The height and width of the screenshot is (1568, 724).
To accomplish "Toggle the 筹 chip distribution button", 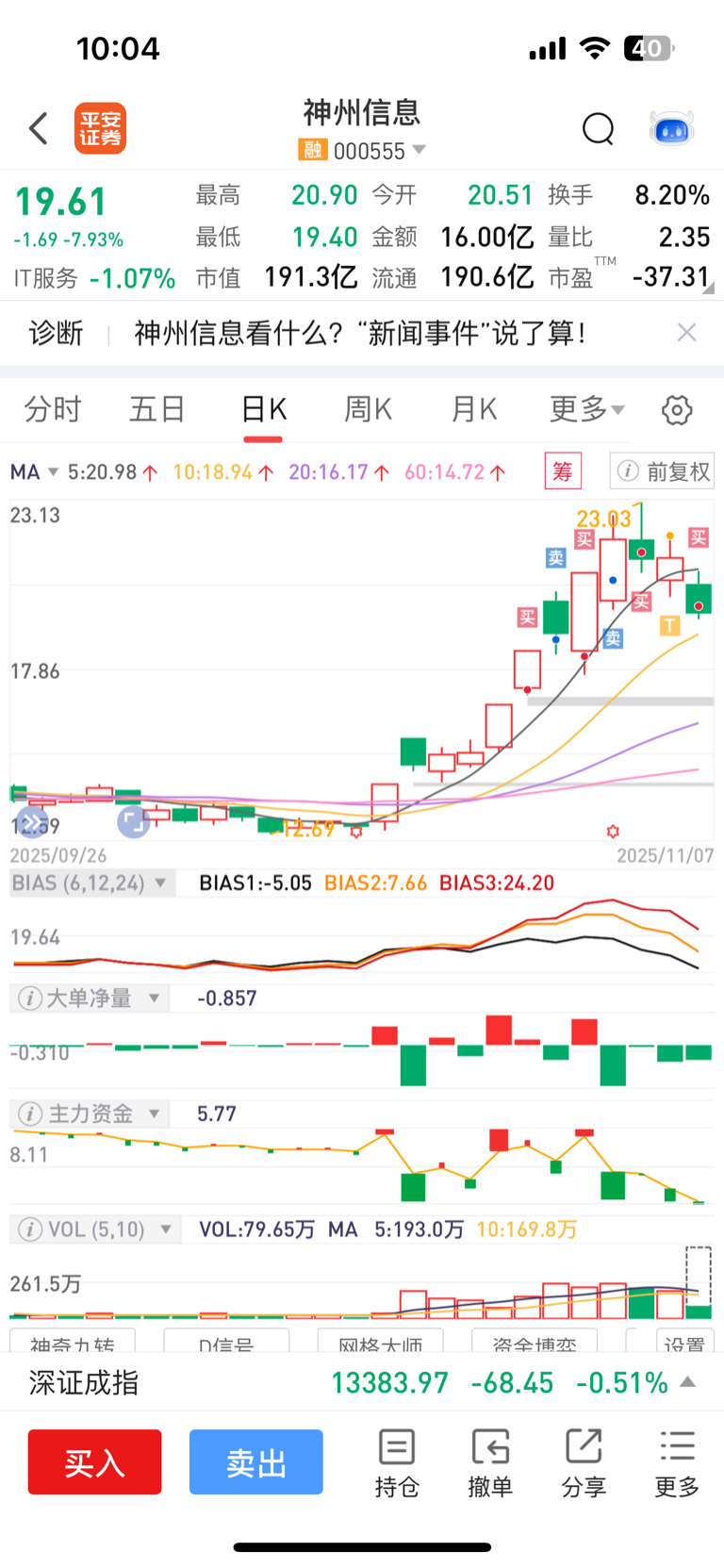I will tap(563, 470).
